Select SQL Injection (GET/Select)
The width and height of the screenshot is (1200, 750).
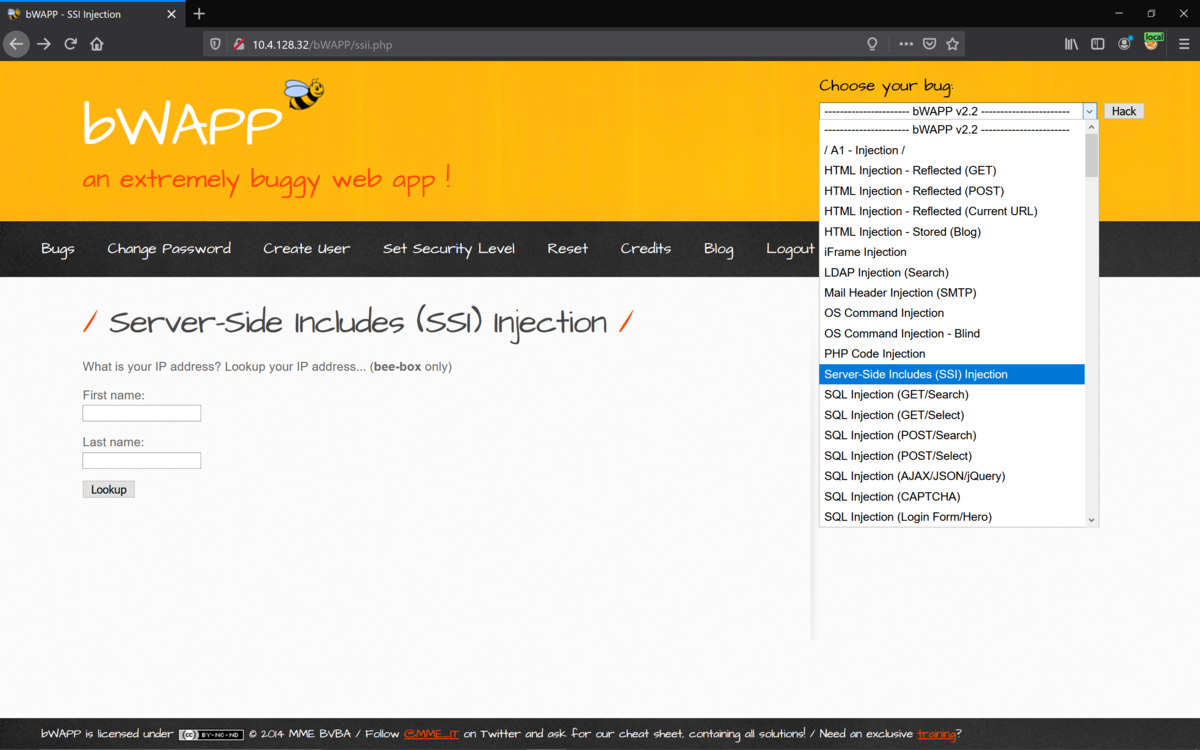coord(952,415)
